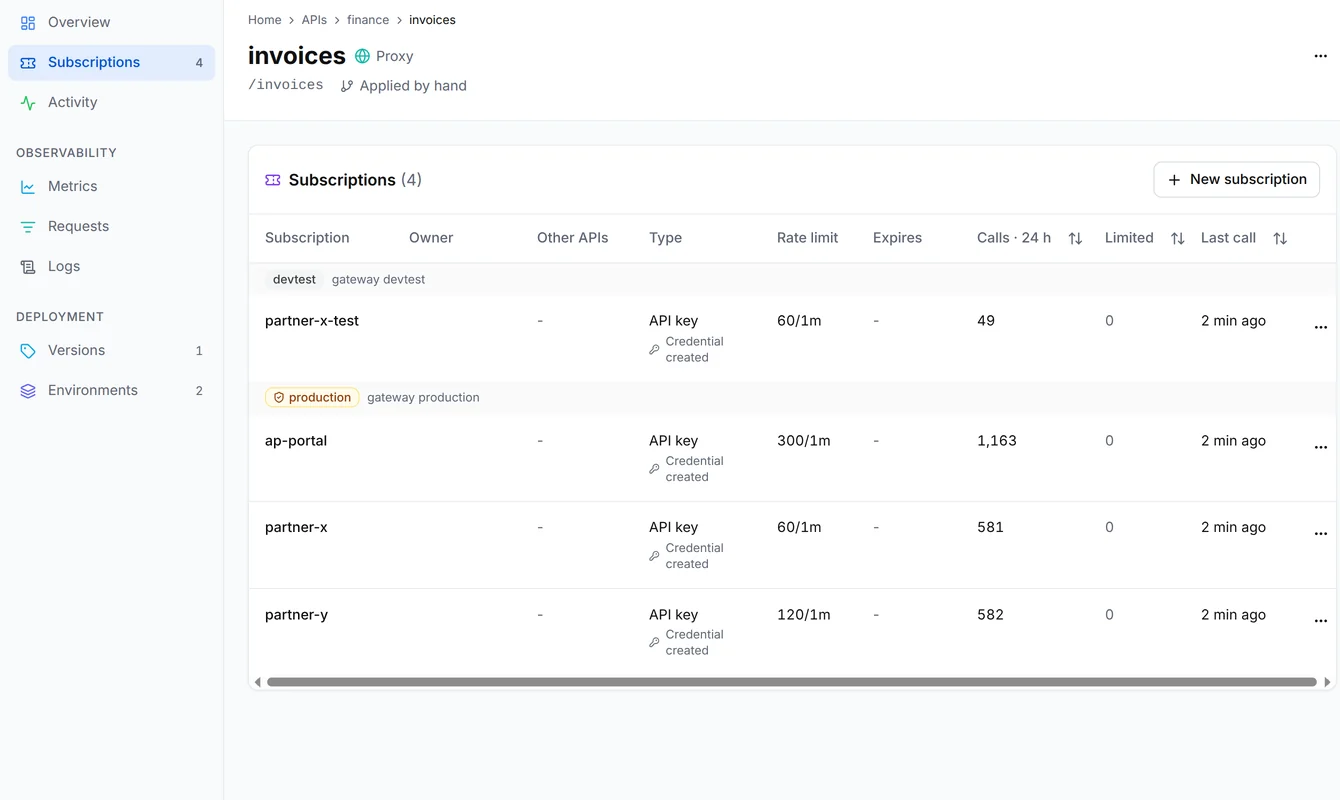Click the devtest environment badge
This screenshot has height=800, width=1340.
pyautogui.click(x=294, y=279)
